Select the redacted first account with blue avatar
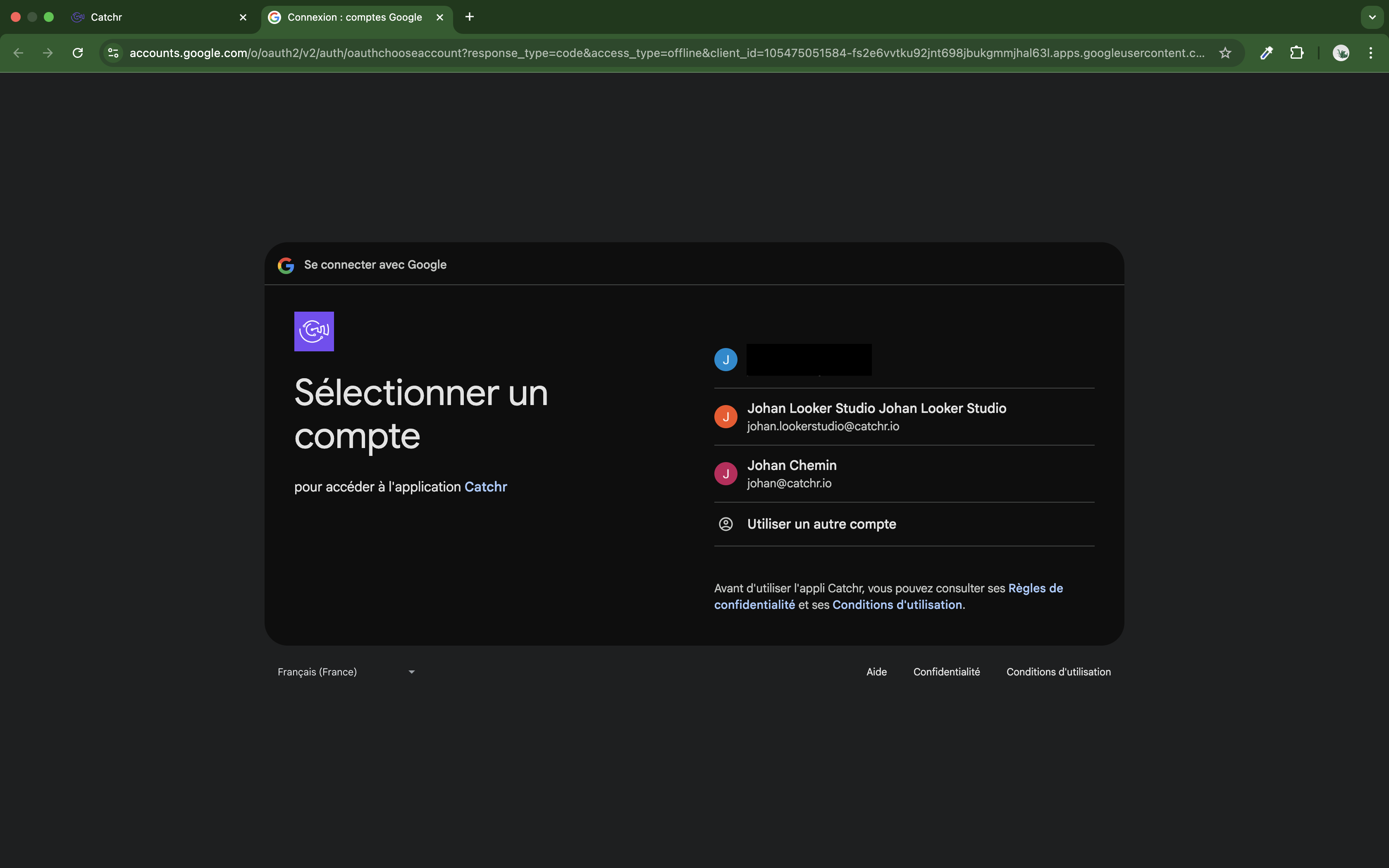This screenshot has height=868, width=1389. pyautogui.click(x=904, y=360)
